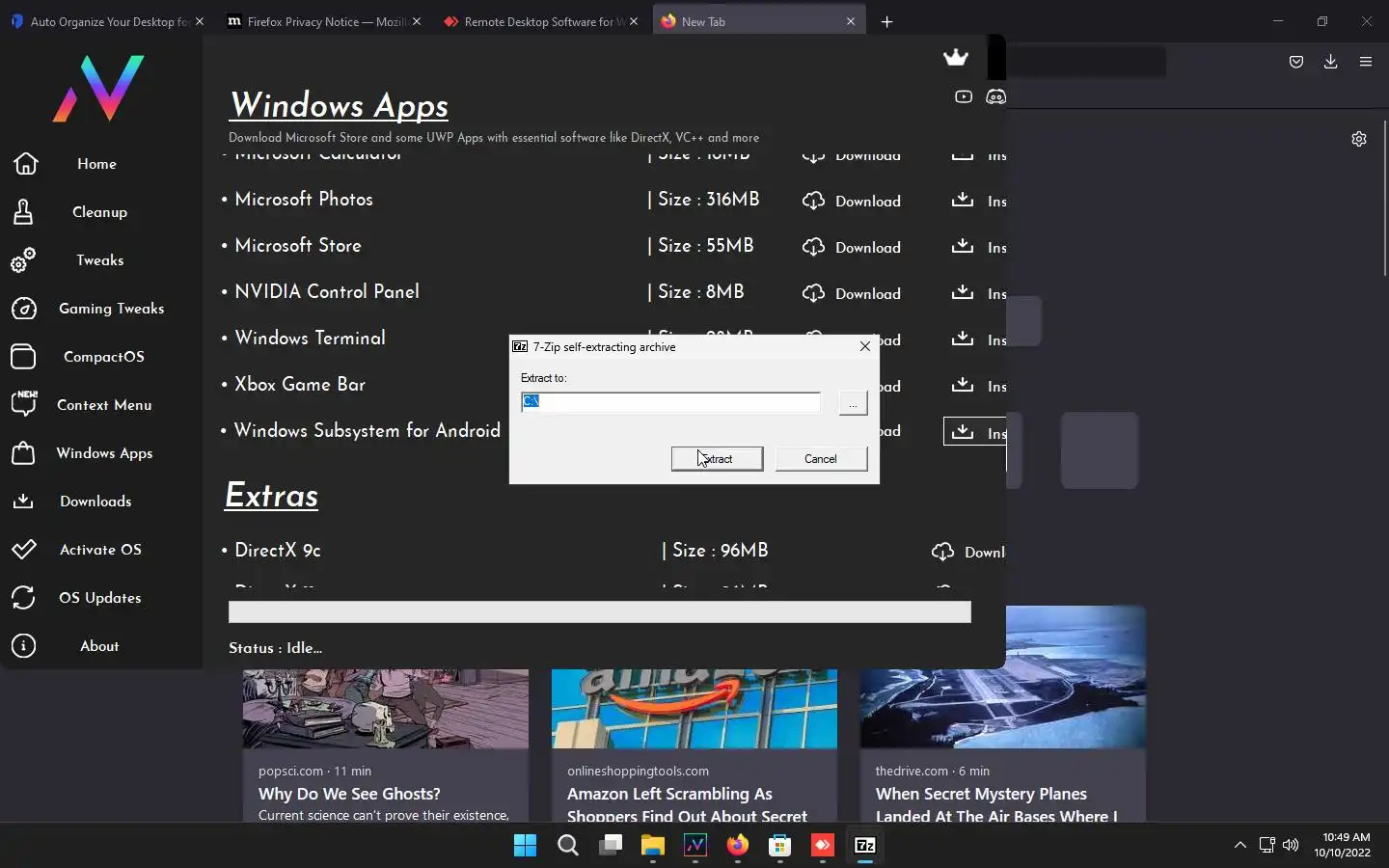Open Activate OS page
This screenshot has width=1389, height=868.
point(100,550)
